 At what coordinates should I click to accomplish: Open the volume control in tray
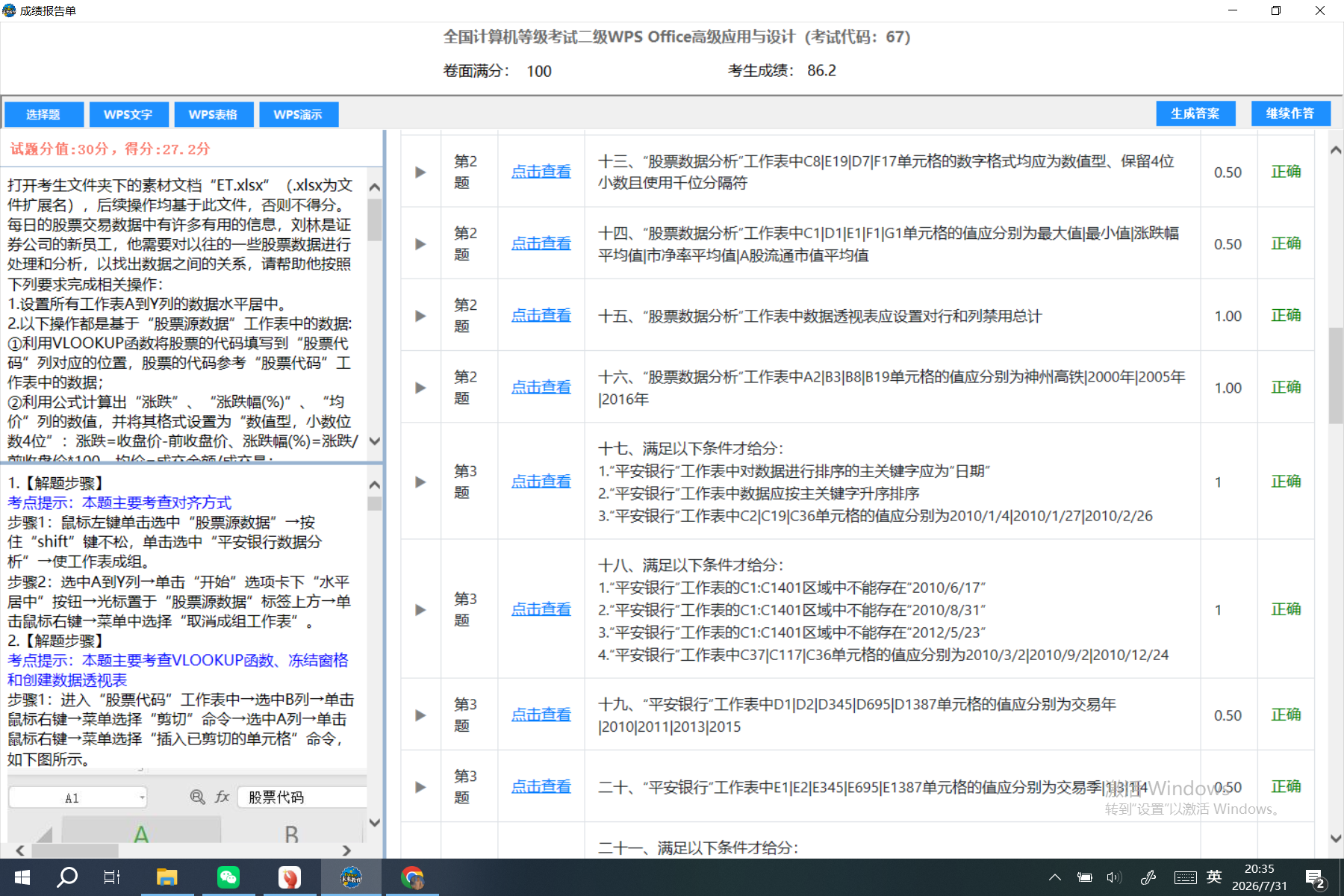coord(1114,877)
